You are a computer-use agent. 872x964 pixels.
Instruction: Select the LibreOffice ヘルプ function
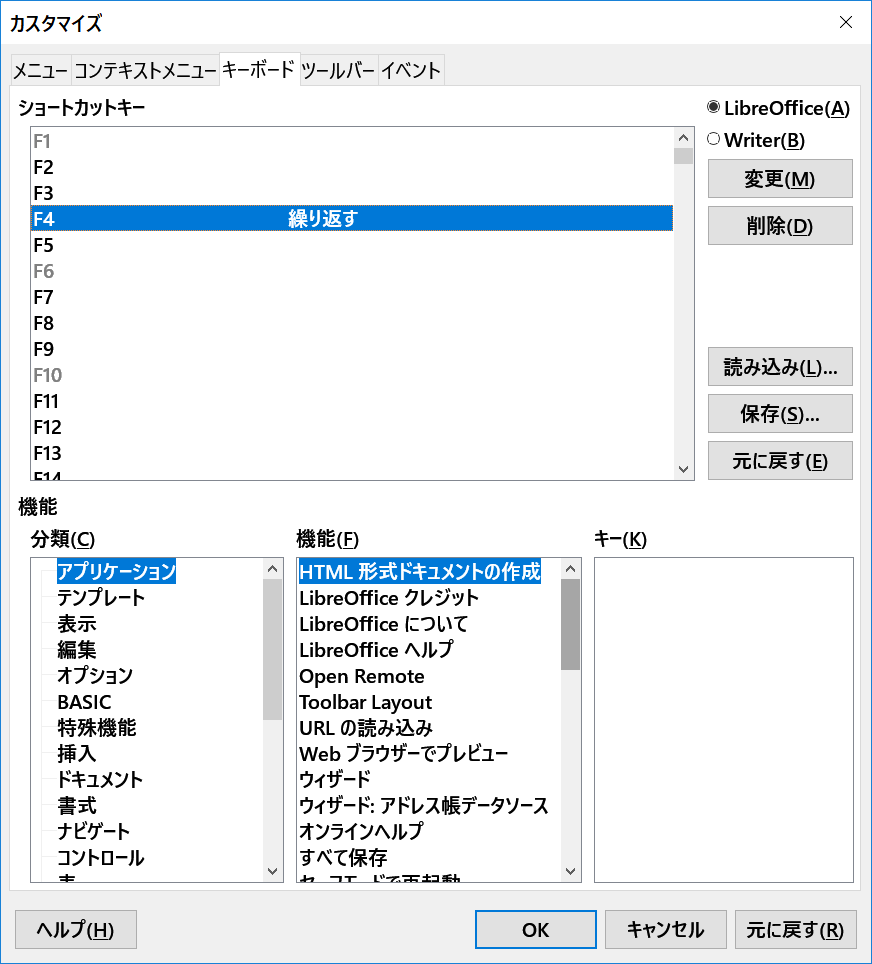(376, 650)
